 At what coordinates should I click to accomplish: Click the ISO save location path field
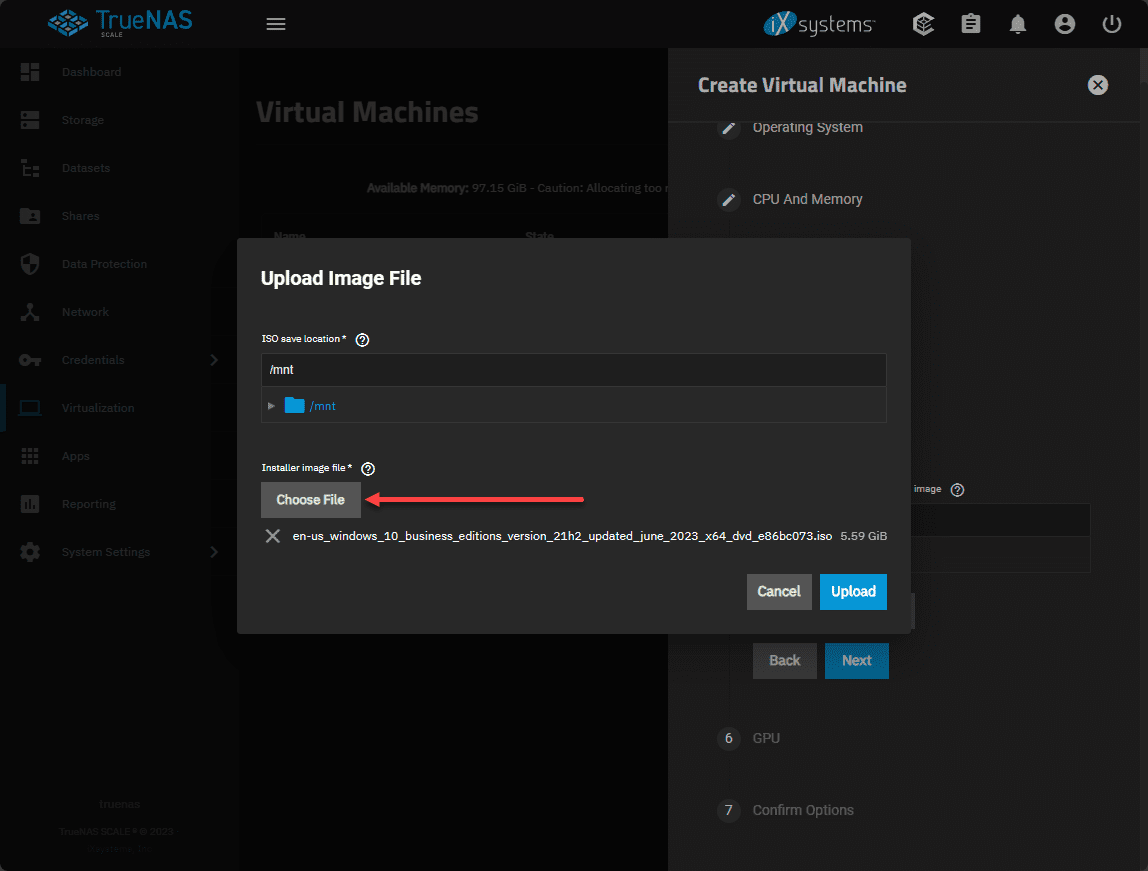573,370
